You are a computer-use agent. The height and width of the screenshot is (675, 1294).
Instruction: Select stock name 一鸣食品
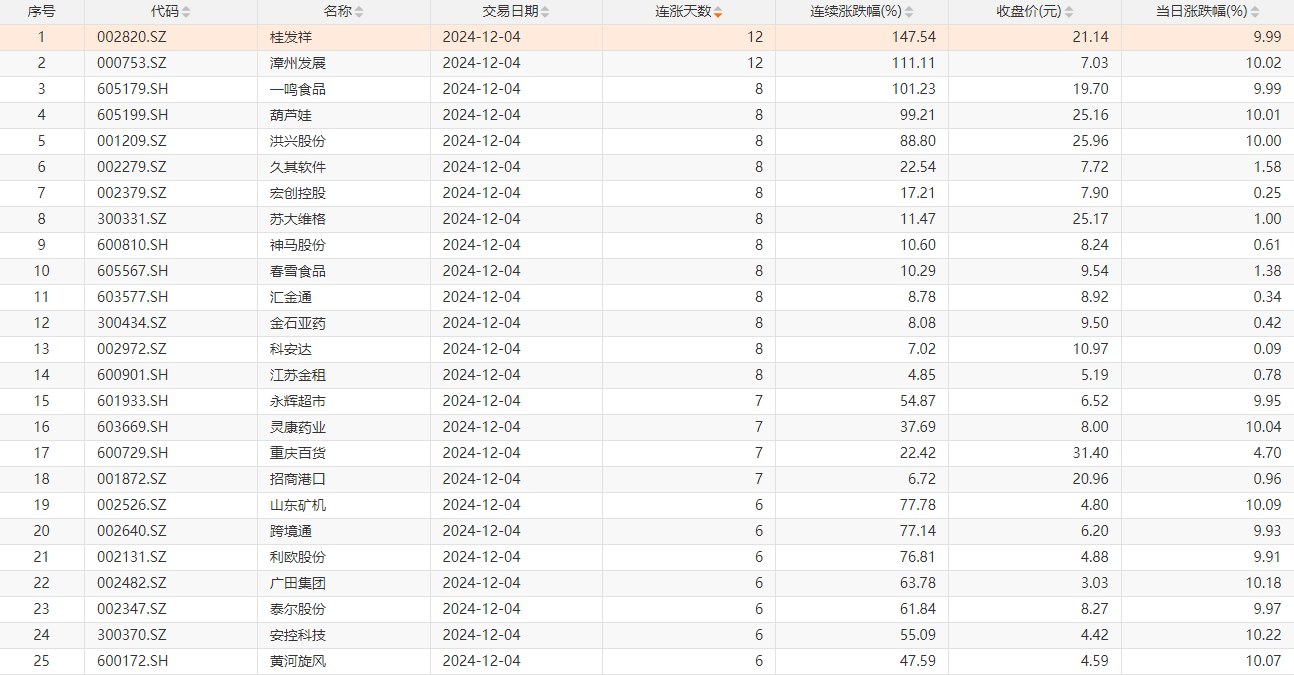[x=298, y=89]
